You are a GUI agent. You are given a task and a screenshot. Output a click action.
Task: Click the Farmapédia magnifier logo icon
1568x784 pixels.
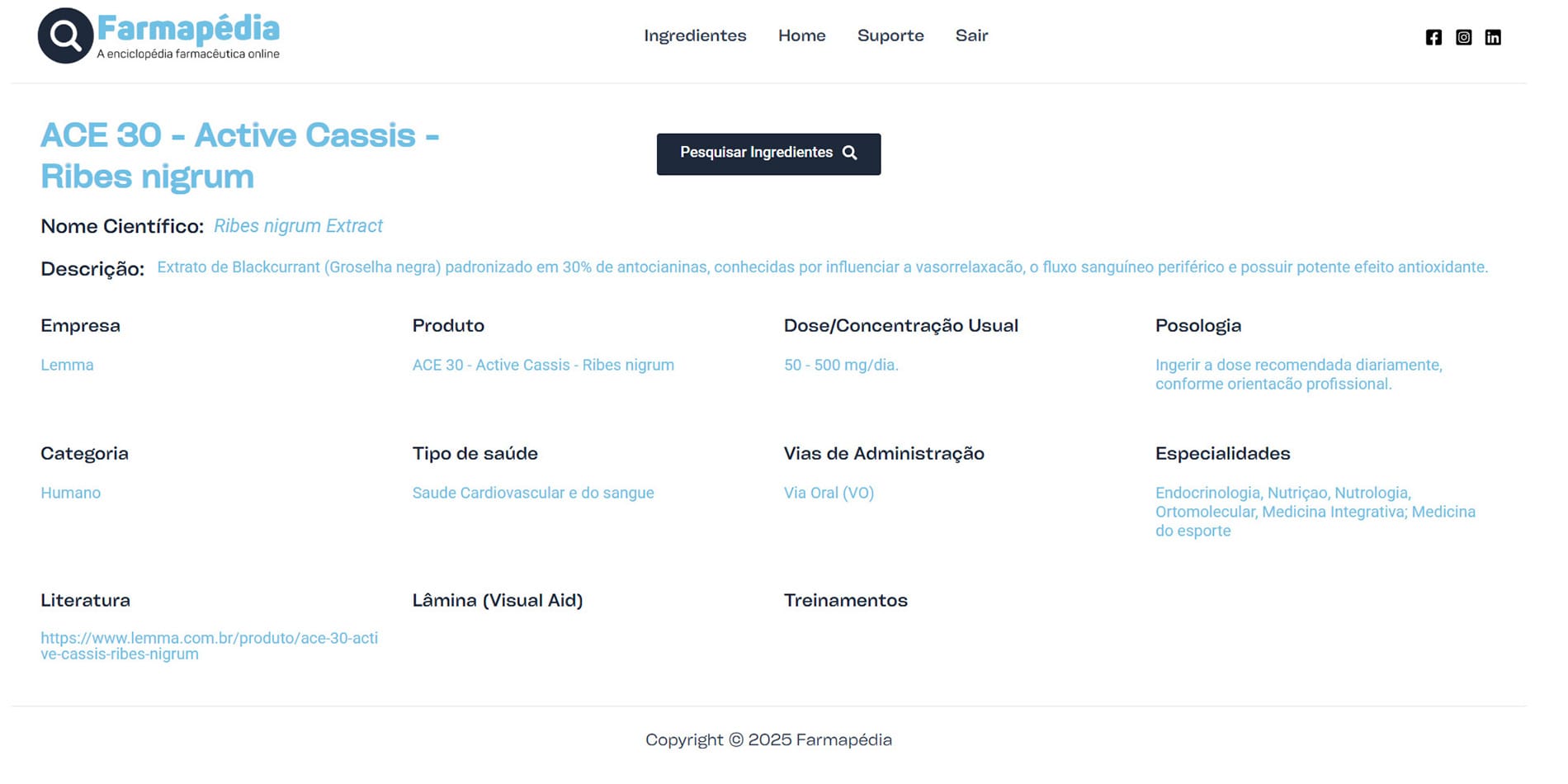[x=65, y=35]
